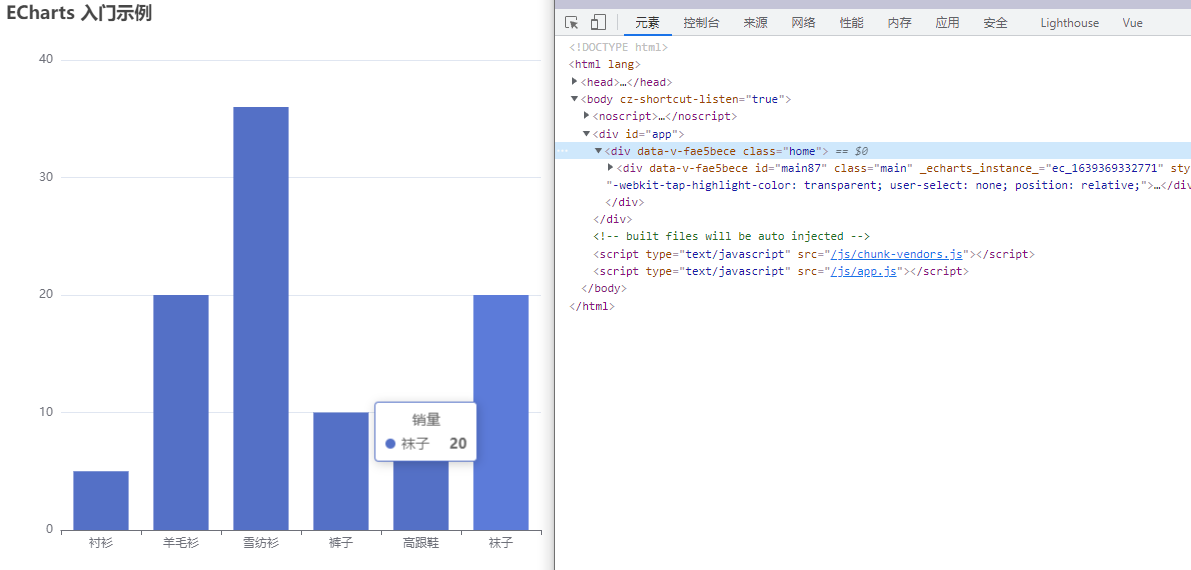
Task: Switch to the 应用 tab
Action: (947, 23)
